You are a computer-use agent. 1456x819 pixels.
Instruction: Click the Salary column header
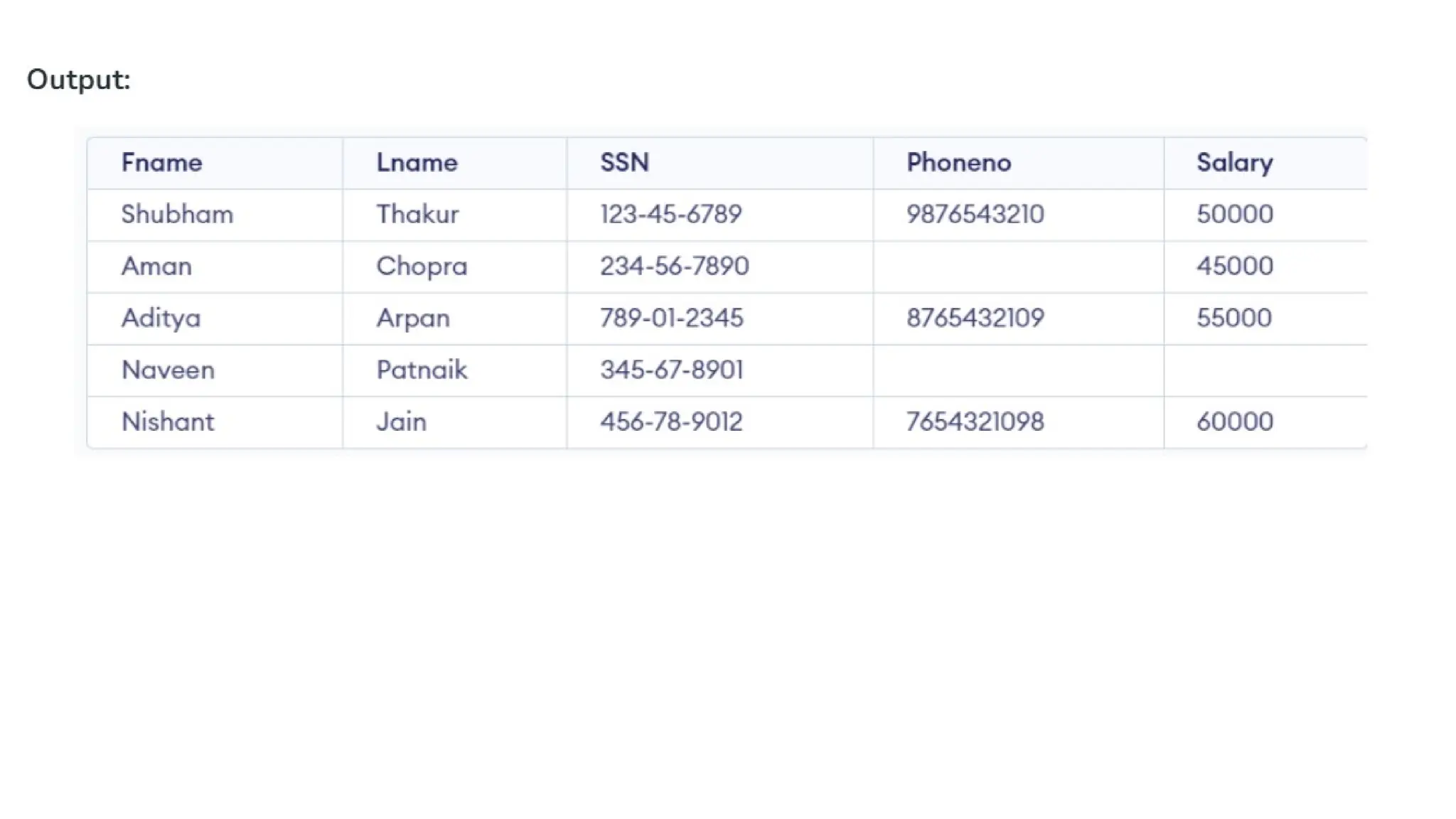(1234, 163)
